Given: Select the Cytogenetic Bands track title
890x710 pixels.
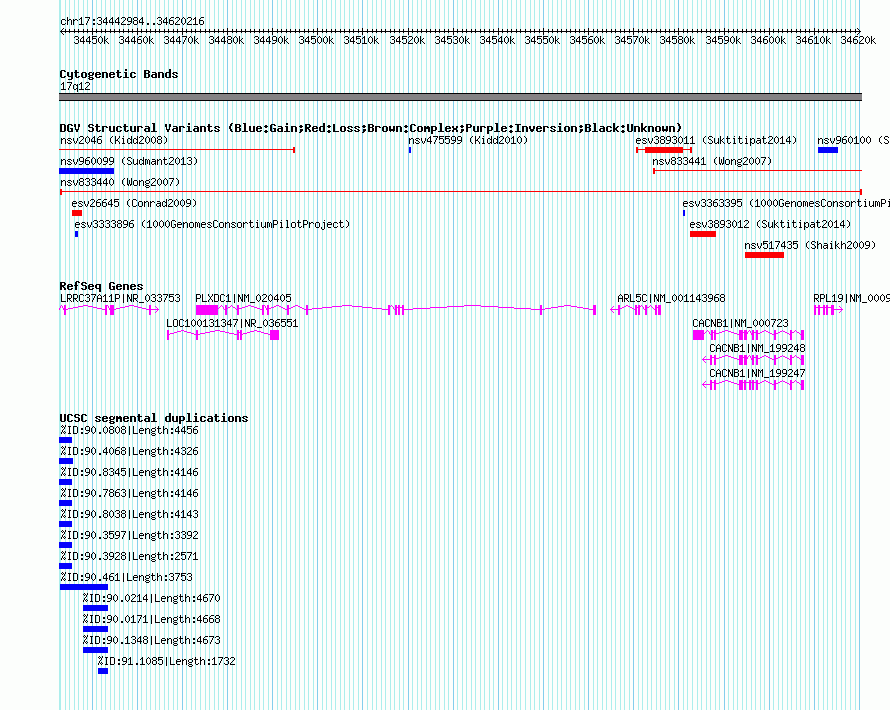Looking at the screenshot, I should (119, 74).
